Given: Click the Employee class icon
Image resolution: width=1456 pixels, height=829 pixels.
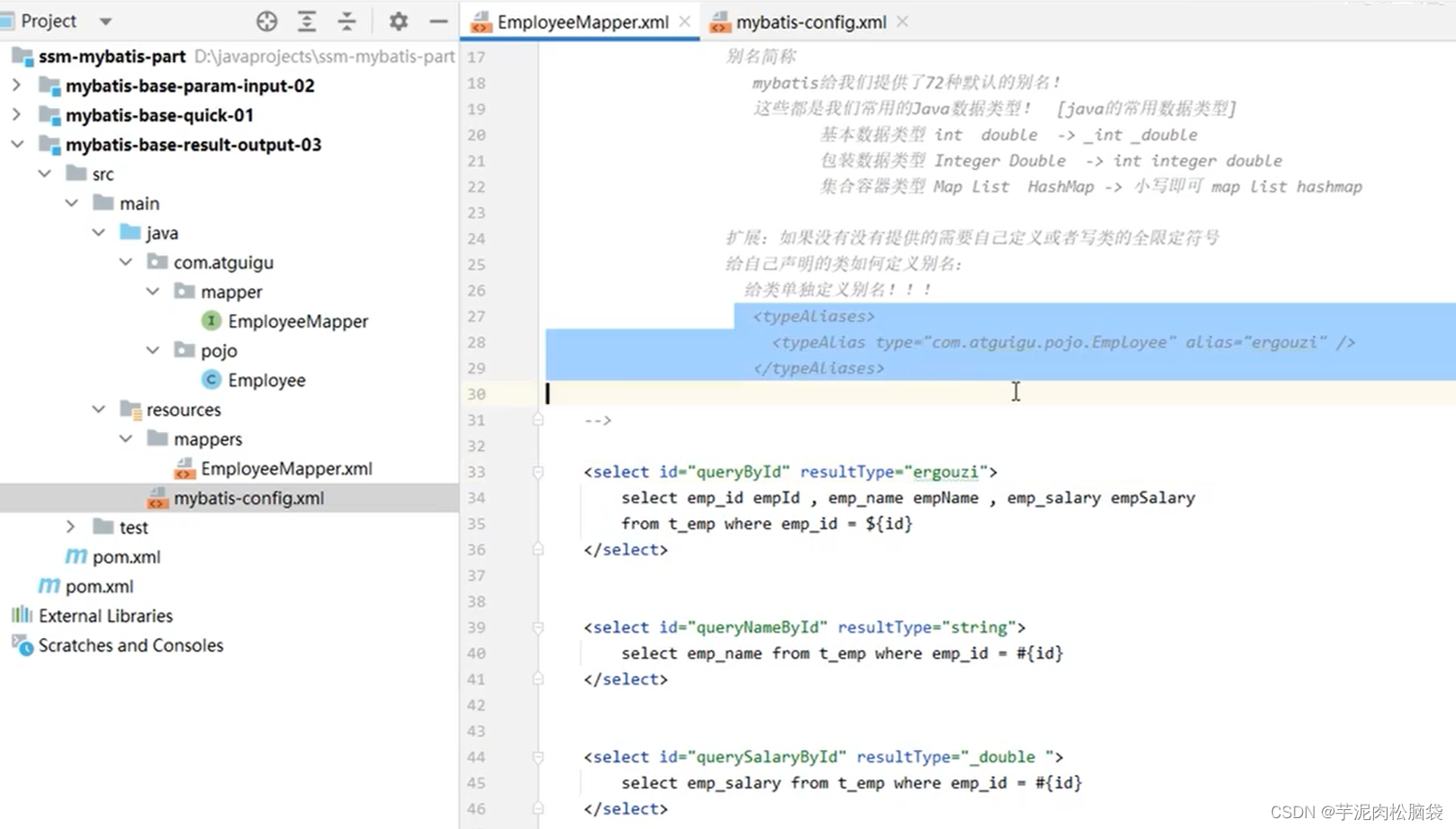Looking at the screenshot, I should pyautogui.click(x=211, y=380).
